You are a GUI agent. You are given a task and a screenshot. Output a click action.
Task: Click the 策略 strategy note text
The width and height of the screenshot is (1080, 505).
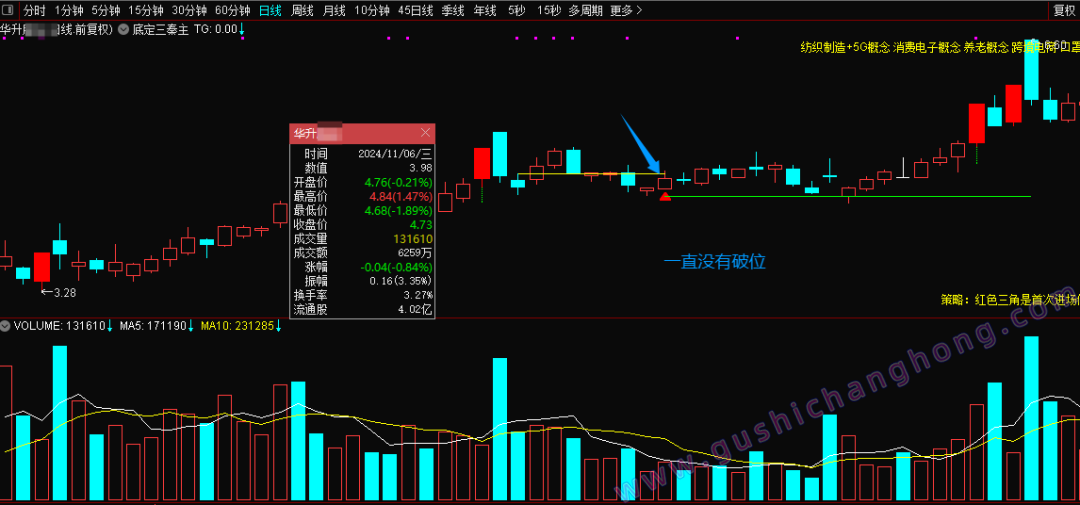click(x=1010, y=300)
